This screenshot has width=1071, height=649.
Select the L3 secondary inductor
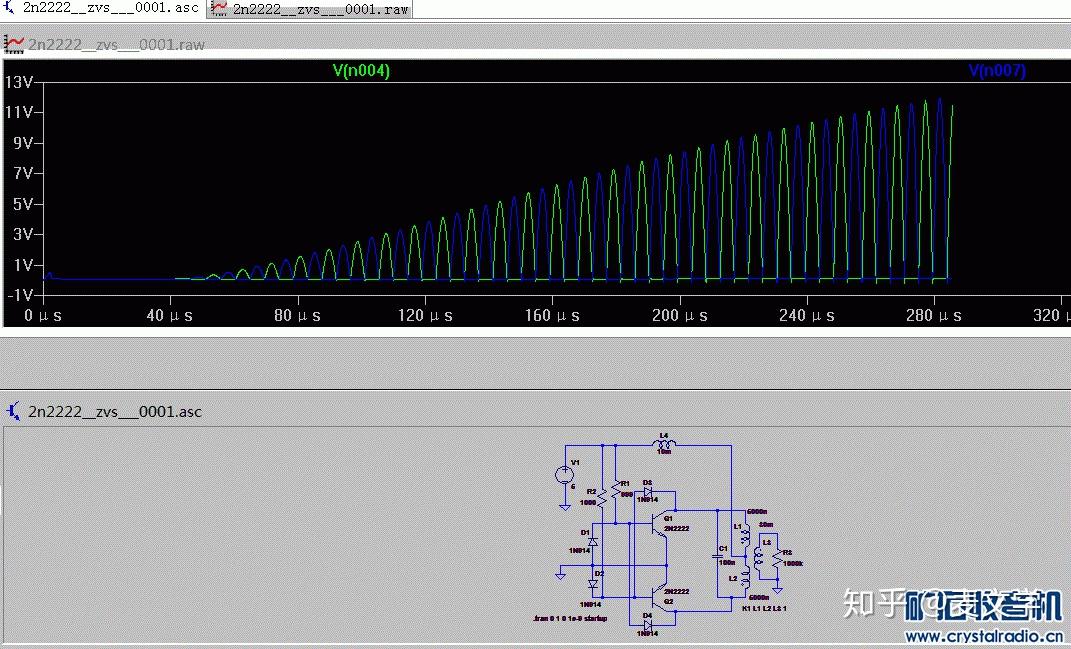[757, 560]
